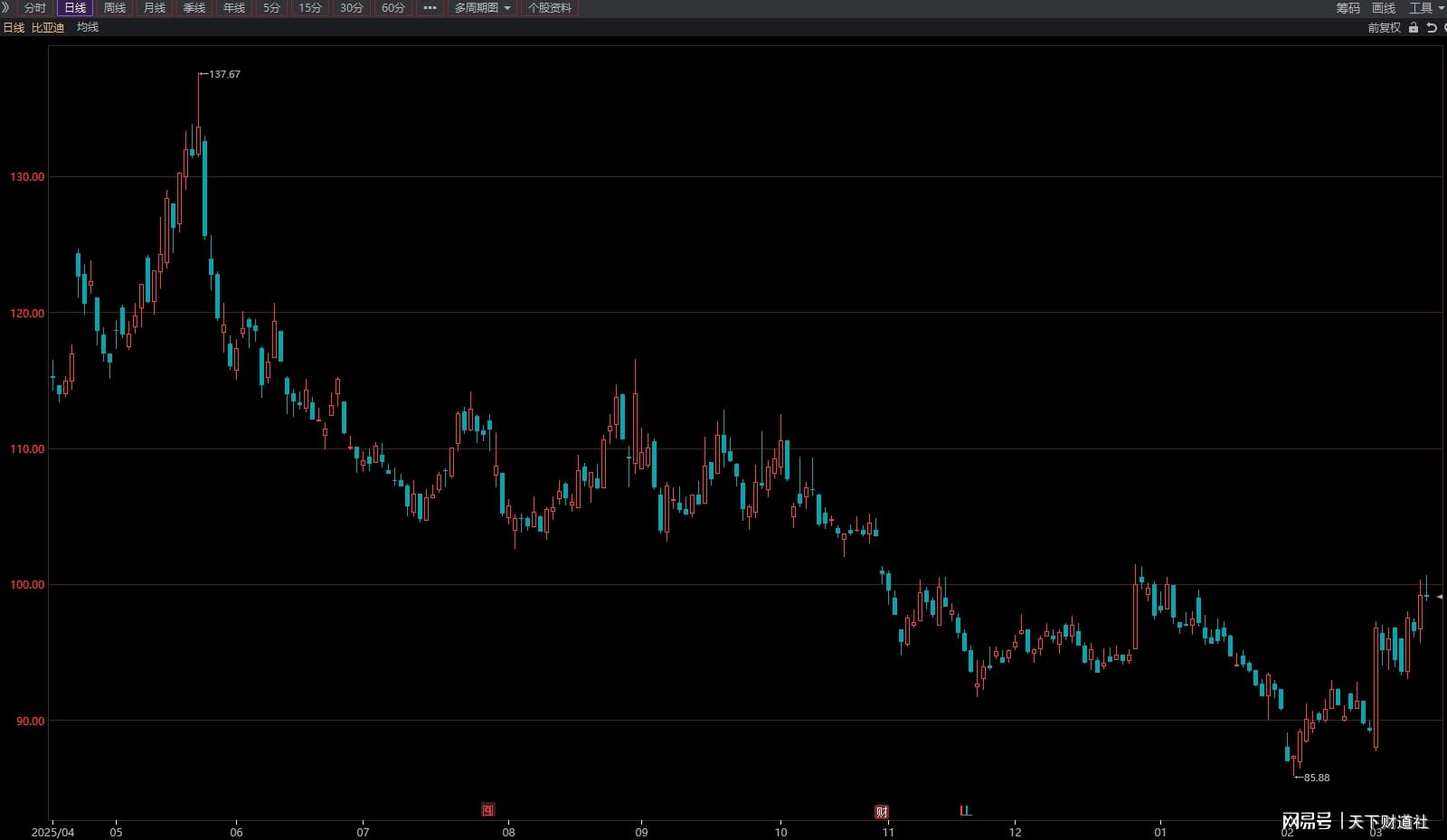Expand the left panel double-chevron icon

pos(6,8)
